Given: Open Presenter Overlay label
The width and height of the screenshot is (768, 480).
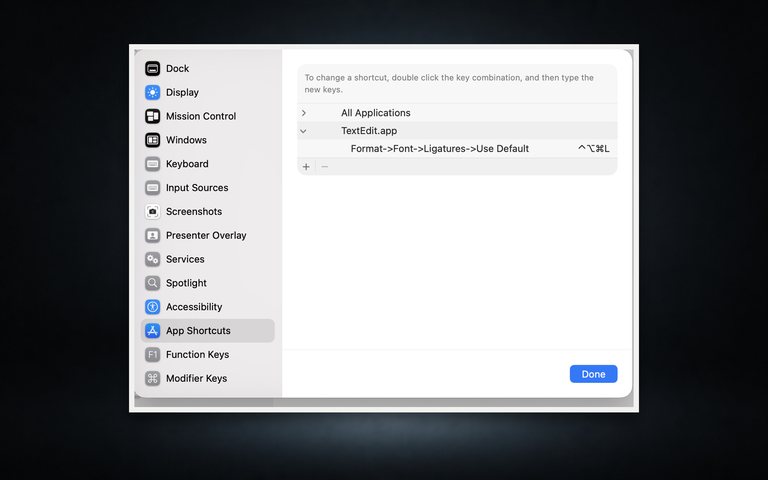Looking at the screenshot, I should (206, 236).
